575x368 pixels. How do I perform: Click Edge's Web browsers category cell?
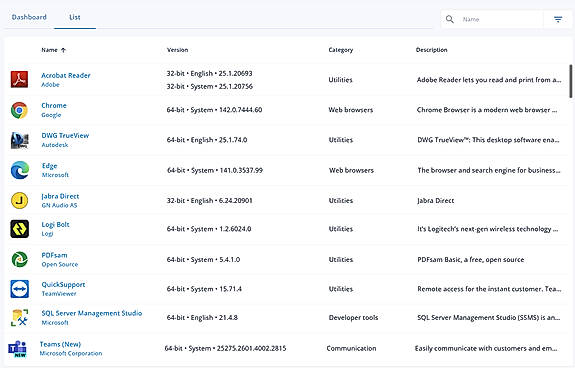351,170
